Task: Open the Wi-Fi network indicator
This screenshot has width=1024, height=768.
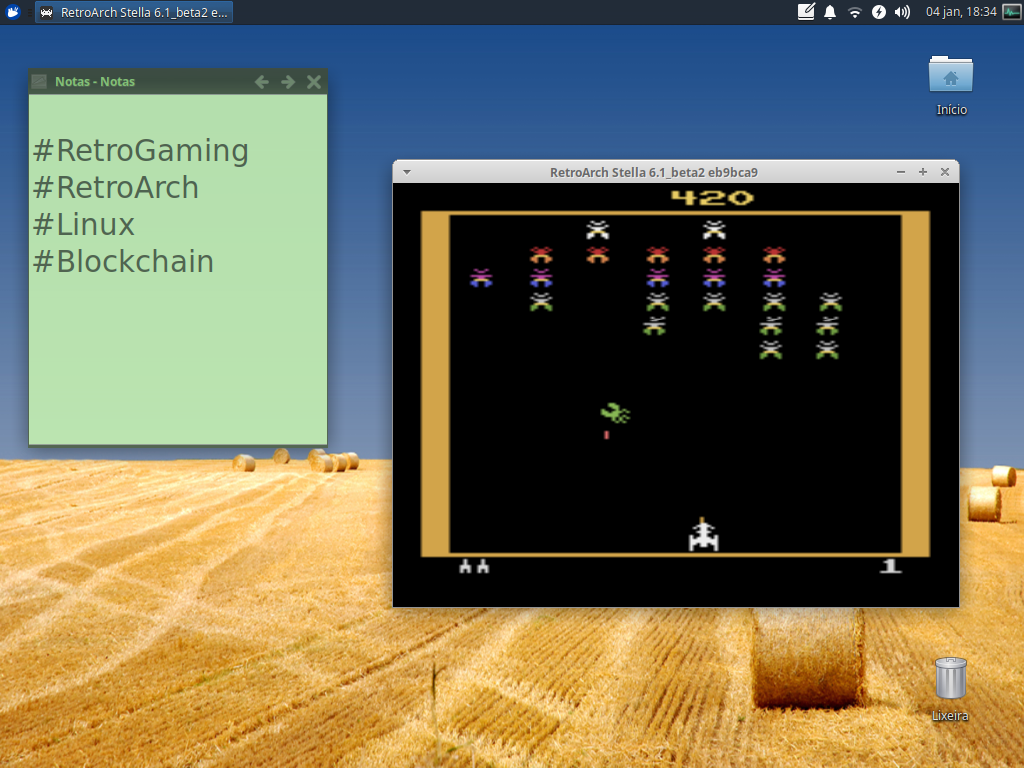Action: coord(854,12)
